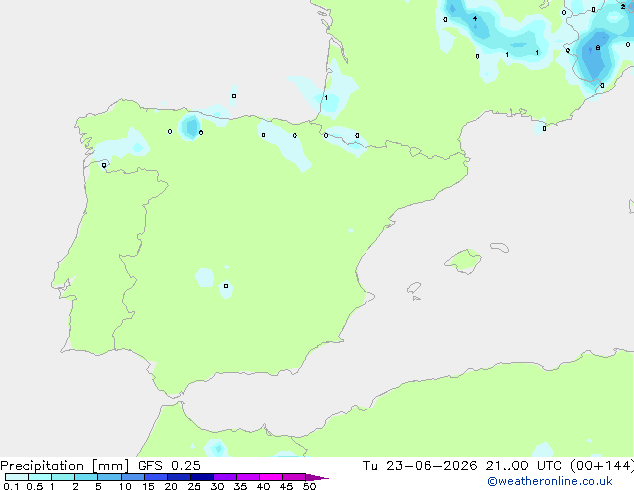This screenshot has width=634, height=490.
Task: Click the above-50 mm legend arrow tip
Action: tap(317, 477)
